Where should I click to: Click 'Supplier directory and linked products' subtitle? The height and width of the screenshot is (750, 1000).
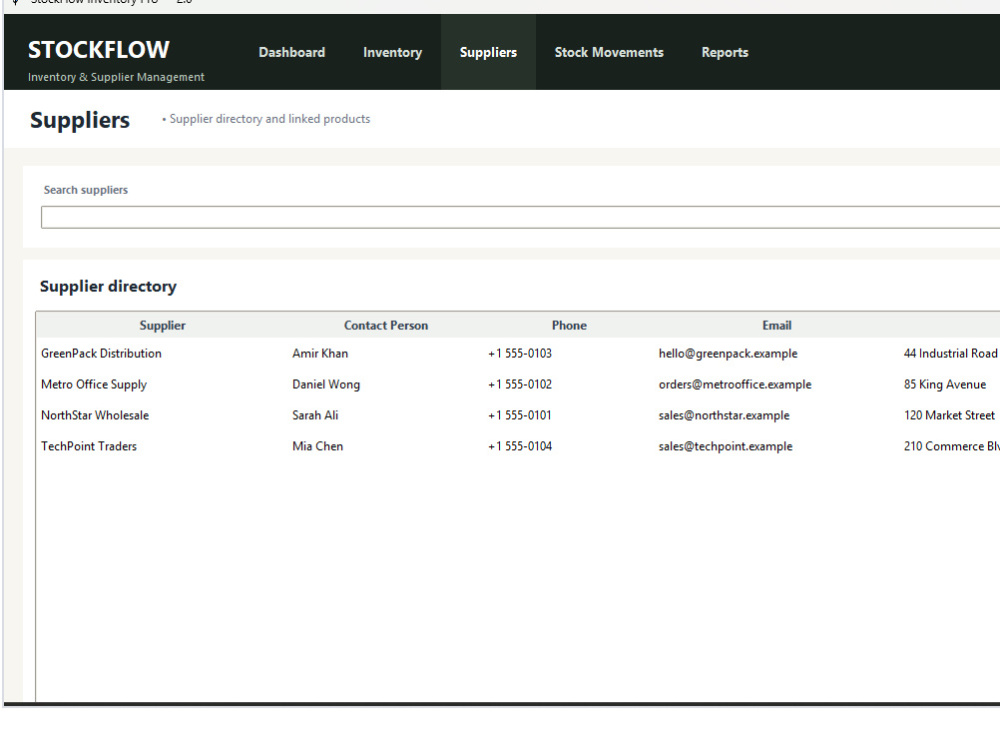(x=269, y=119)
